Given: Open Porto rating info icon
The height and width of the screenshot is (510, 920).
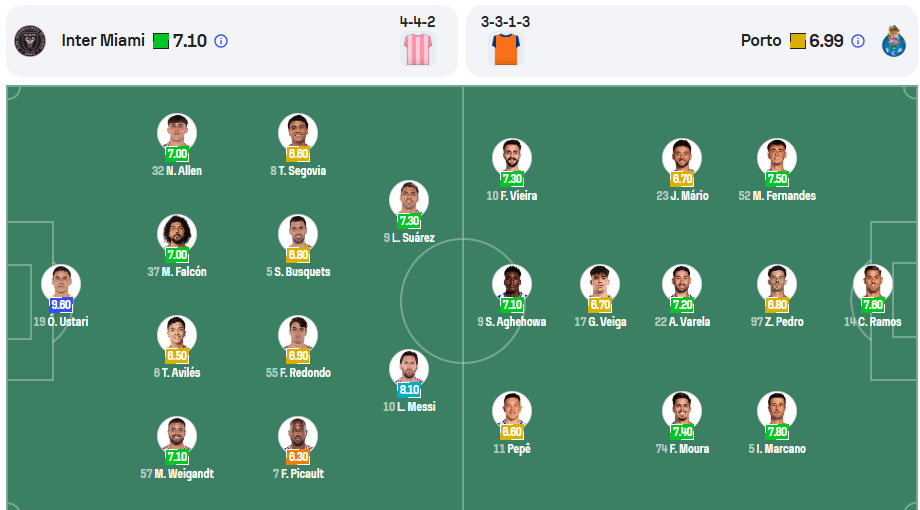Looking at the screenshot, I should 858,41.
